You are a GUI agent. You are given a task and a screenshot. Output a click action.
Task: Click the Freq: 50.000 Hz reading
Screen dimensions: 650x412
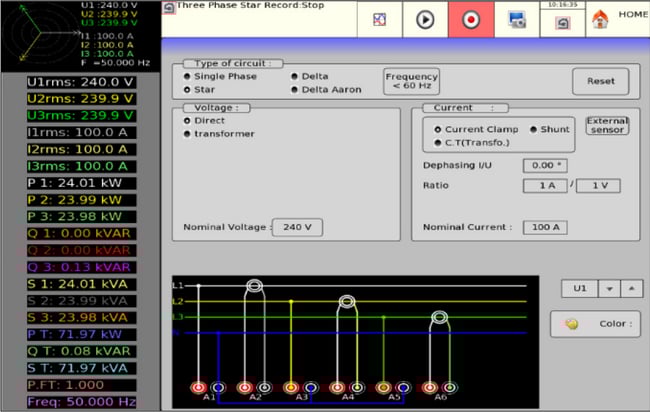pos(81,402)
